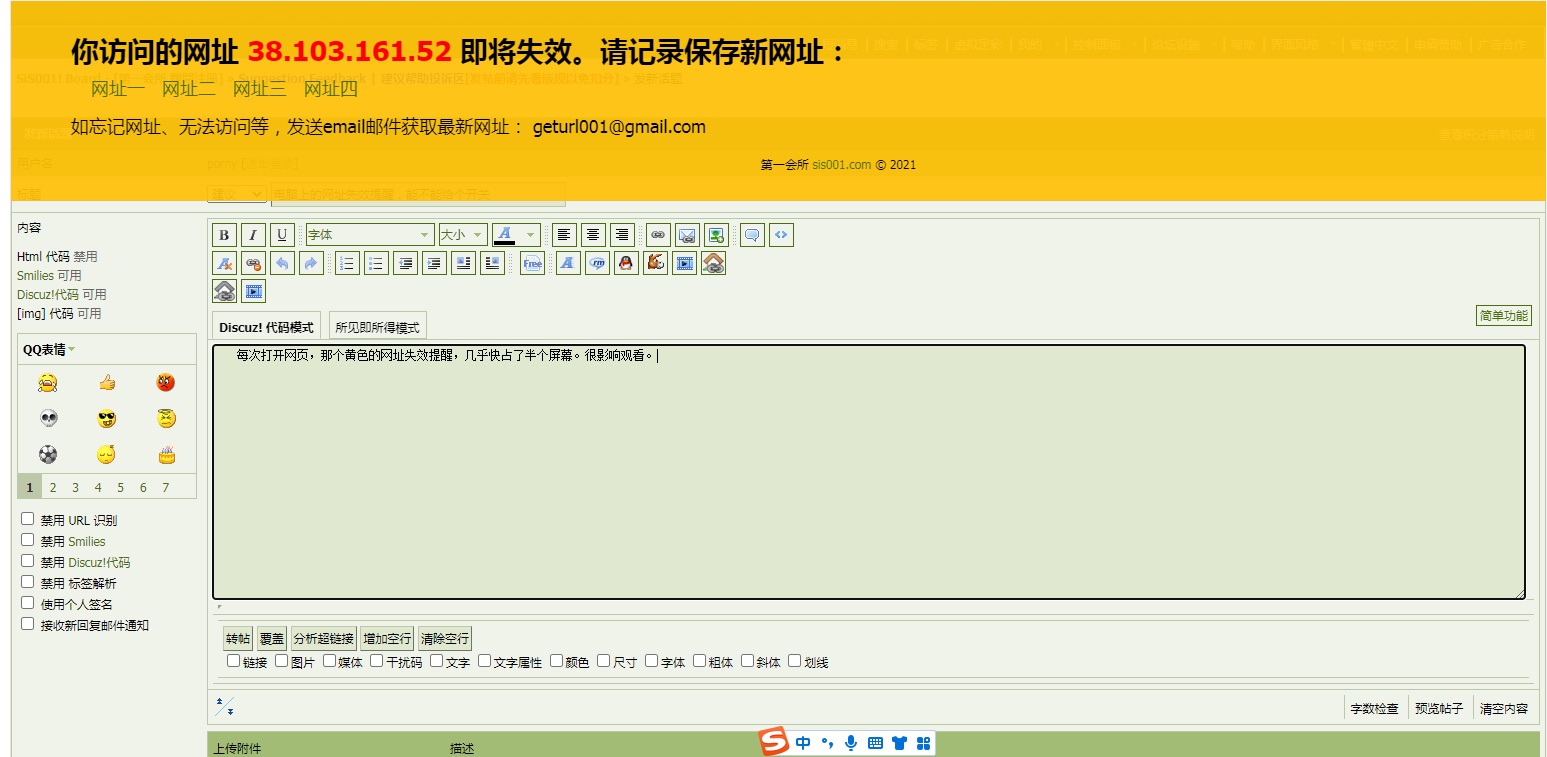Check 禁用 Discuz!代码 checkbox

pos(28,561)
